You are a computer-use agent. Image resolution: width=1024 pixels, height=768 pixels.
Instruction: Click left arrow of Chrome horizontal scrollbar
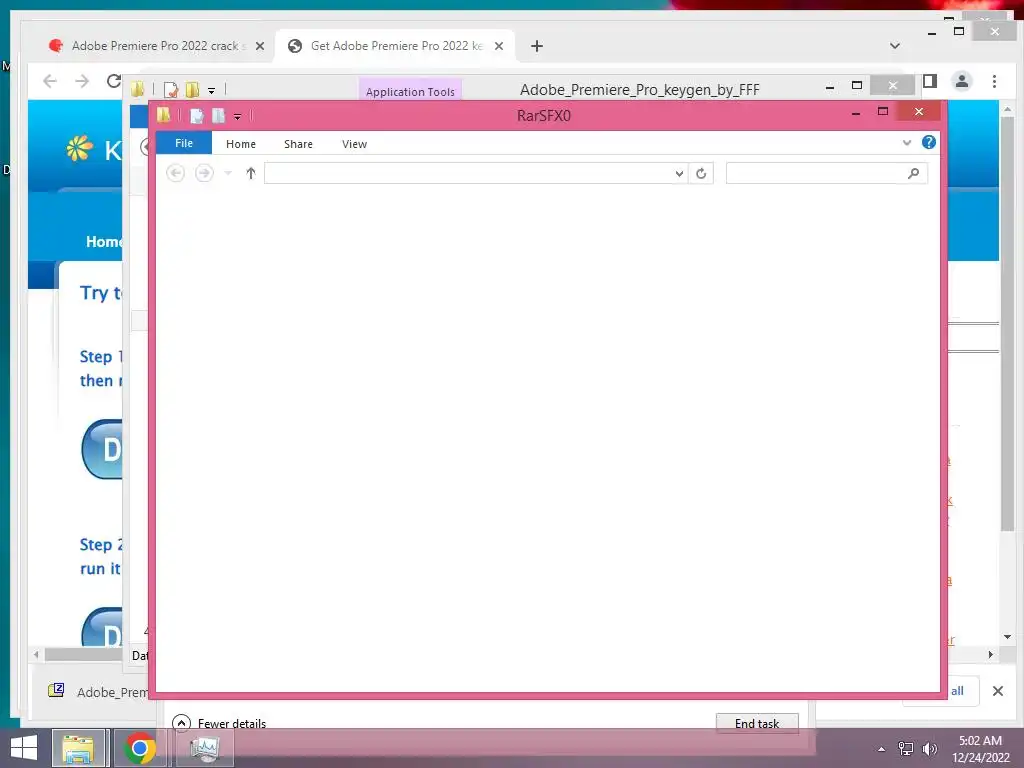coord(37,654)
